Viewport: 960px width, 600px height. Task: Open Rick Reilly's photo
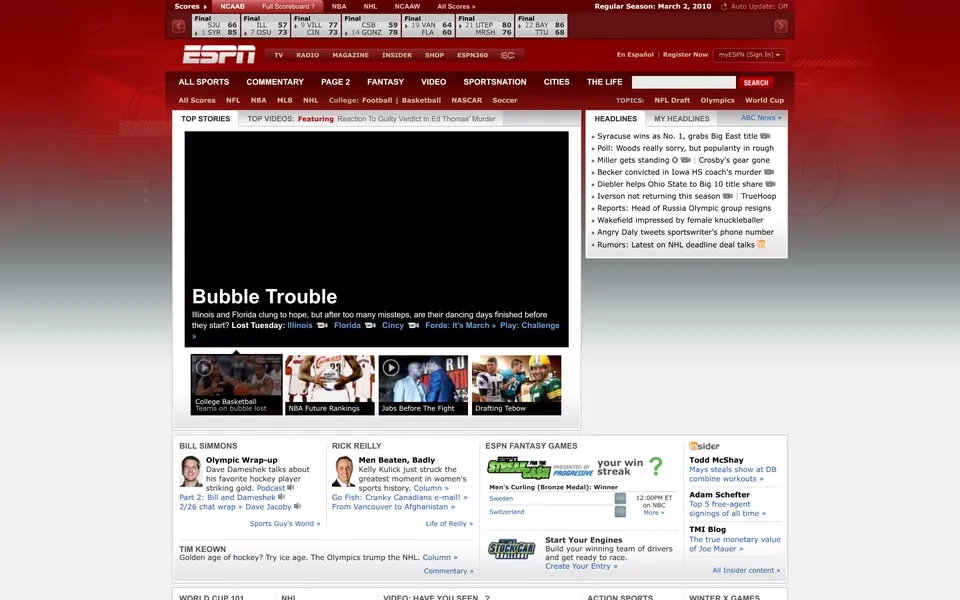coord(343,471)
